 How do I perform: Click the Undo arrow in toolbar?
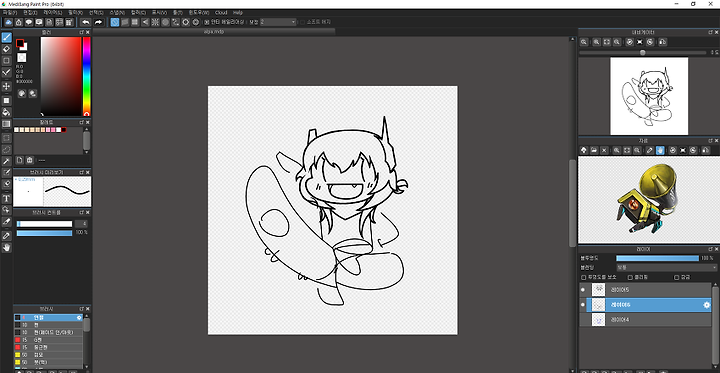pos(85,22)
